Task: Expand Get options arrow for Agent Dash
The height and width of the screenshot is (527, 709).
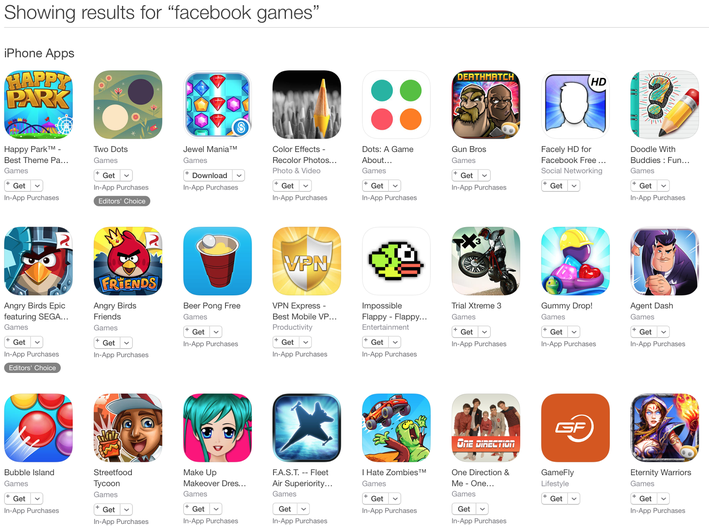Action: coord(663,332)
